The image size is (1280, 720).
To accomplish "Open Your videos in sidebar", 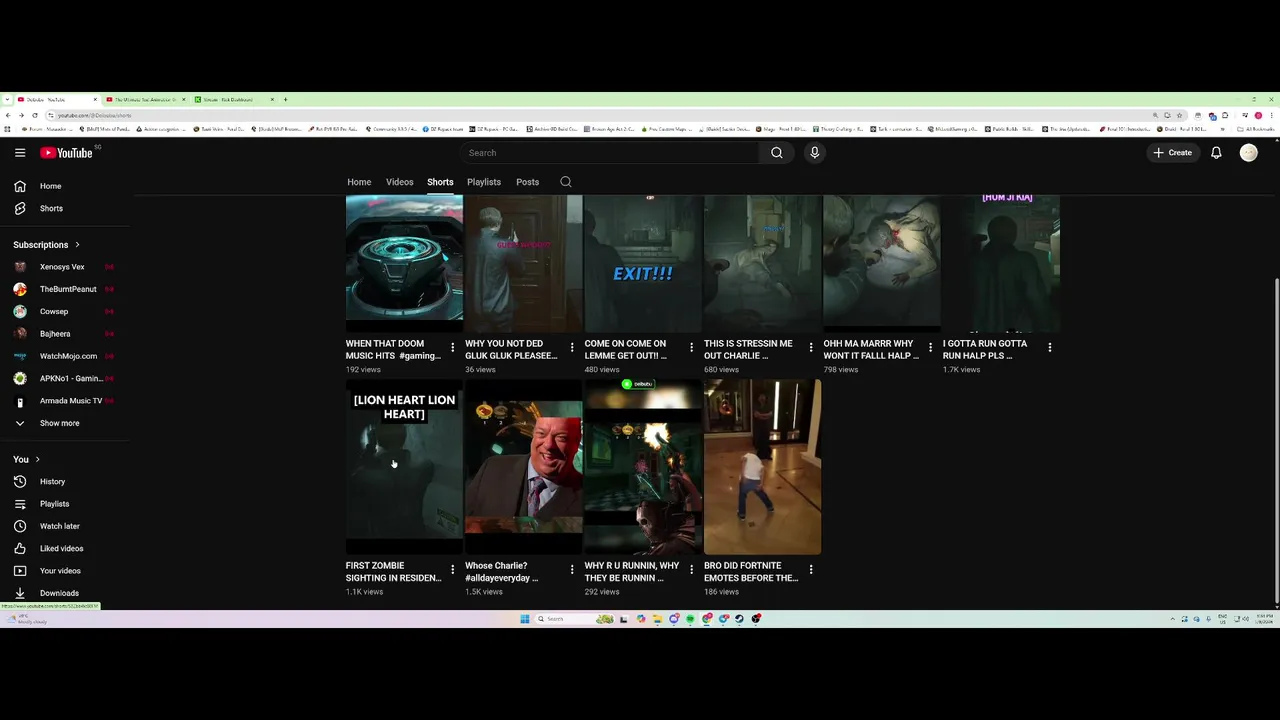I will (x=67, y=571).
